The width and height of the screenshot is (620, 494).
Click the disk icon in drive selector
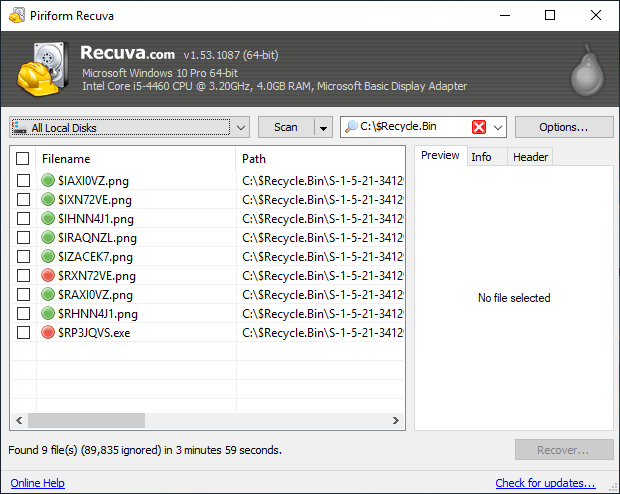[x=19, y=128]
